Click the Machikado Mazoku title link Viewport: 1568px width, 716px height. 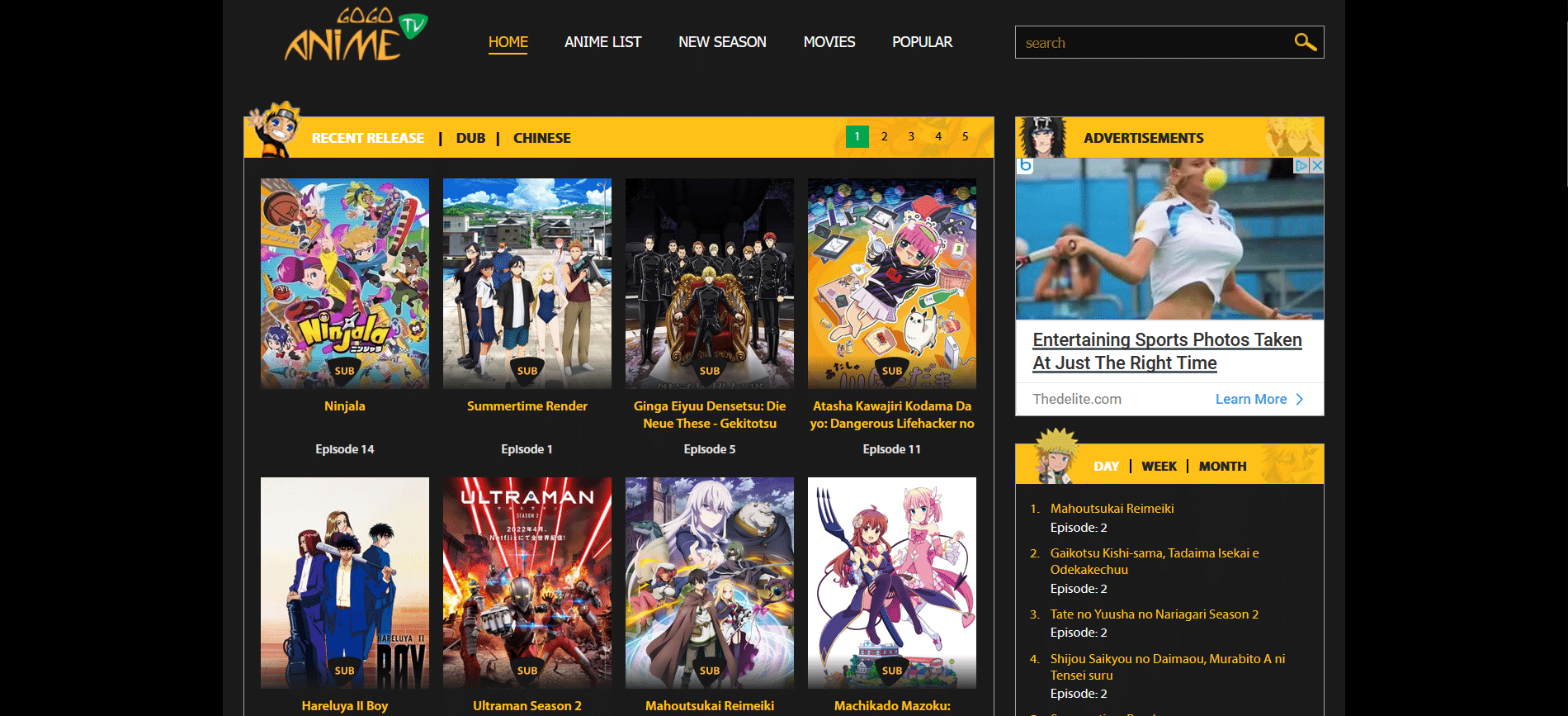892,706
